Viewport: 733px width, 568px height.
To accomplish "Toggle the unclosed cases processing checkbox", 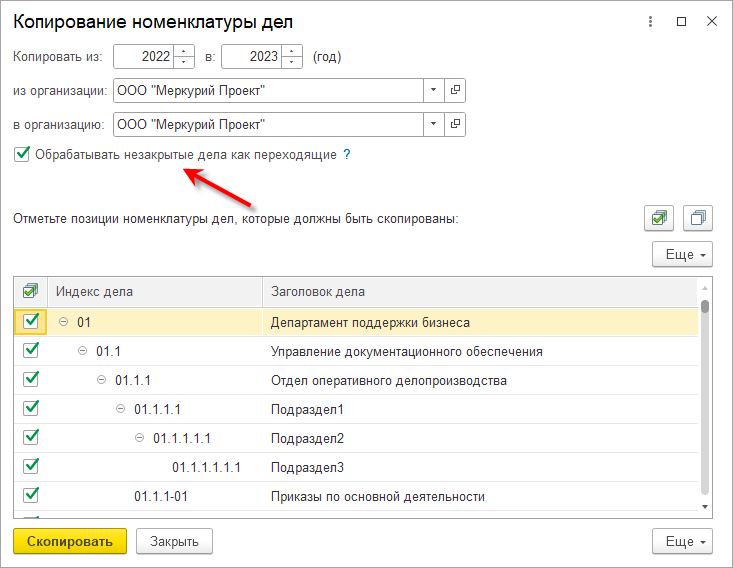I will pos(22,155).
